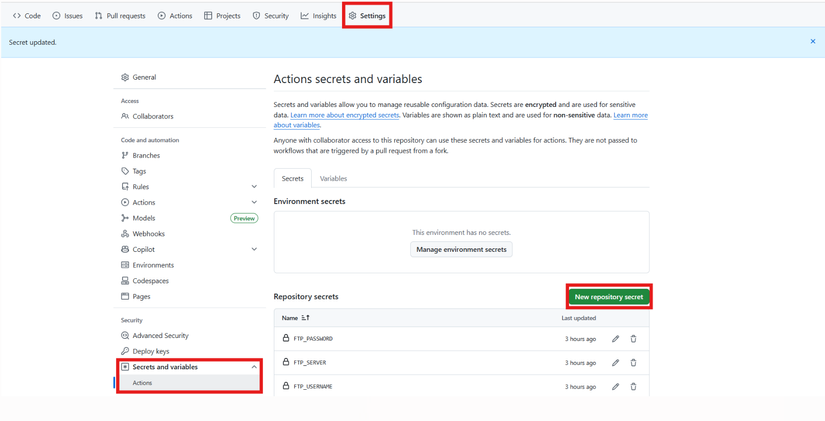Expand the Actions sidebar section

point(254,202)
